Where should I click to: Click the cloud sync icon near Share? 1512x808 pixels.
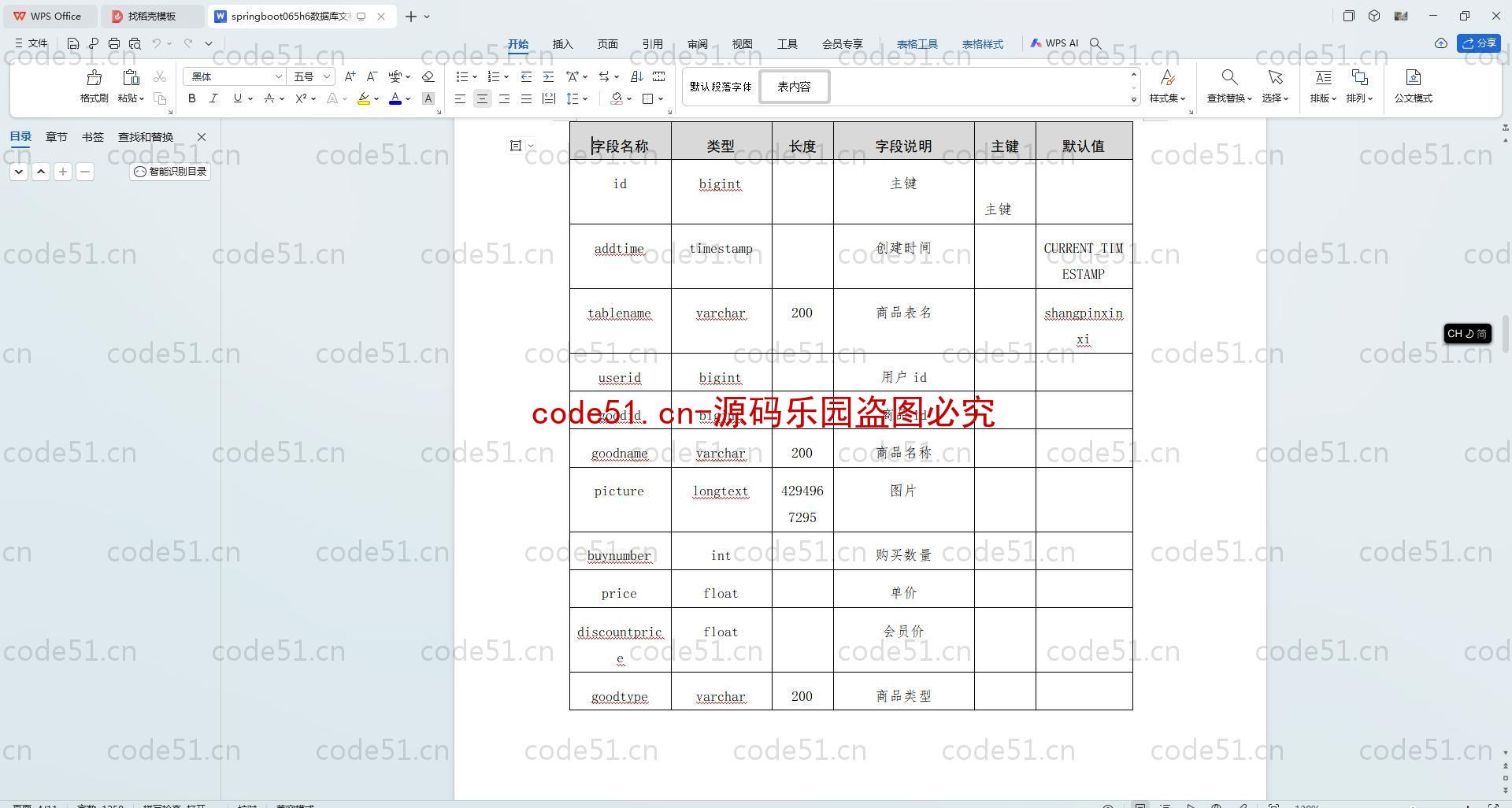click(x=1440, y=43)
